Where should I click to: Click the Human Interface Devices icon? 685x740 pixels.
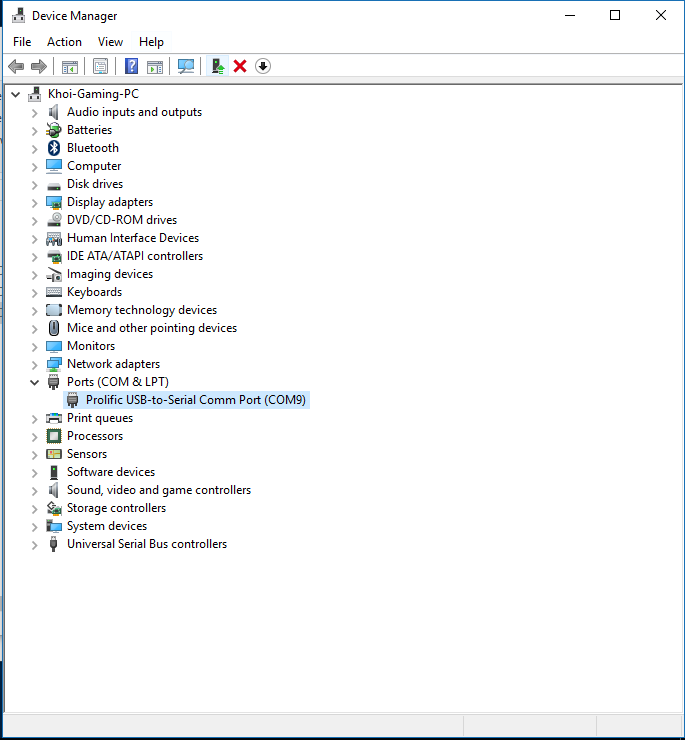(x=54, y=238)
